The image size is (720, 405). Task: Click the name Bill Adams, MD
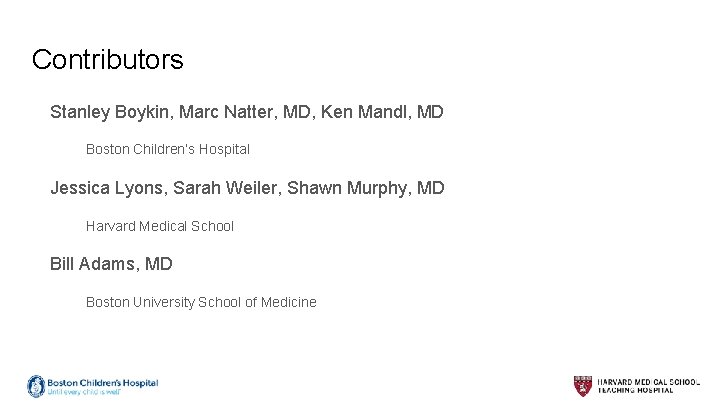click(112, 264)
